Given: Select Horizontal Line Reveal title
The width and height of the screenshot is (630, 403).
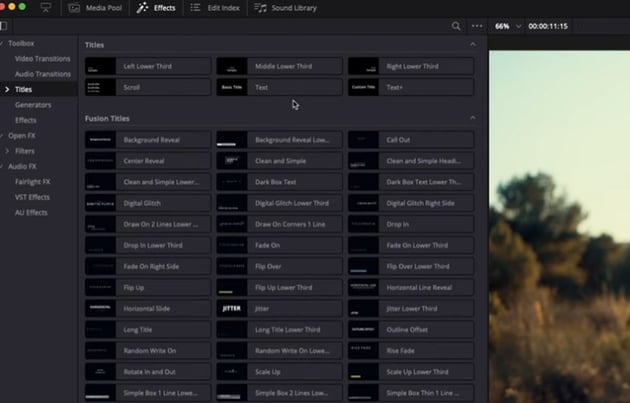Looking at the screenshot, I should [x=411, y=288].
